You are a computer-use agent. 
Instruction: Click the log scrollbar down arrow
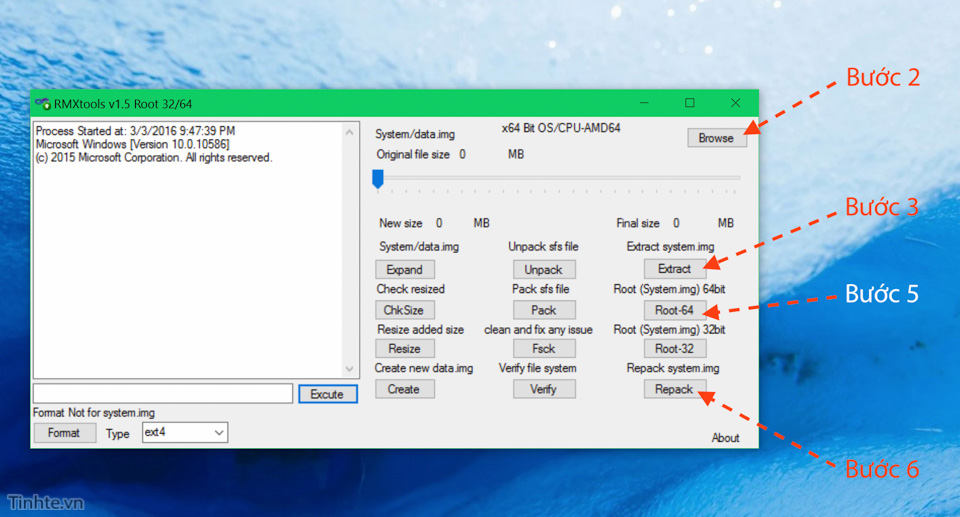pos(350,369)
